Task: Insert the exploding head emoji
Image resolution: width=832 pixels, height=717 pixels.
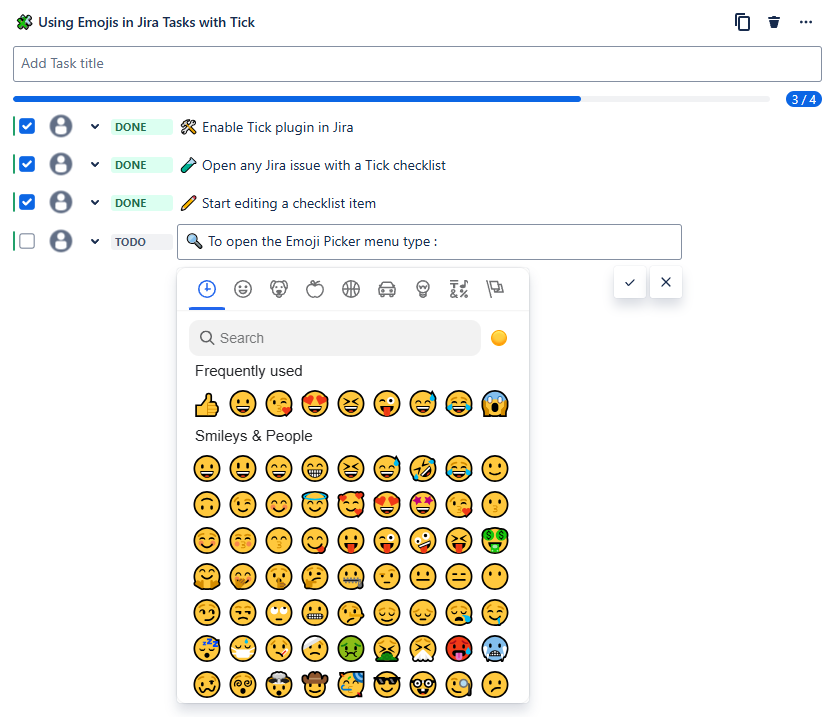Action: pyautogui.click(x=279, y=685)
